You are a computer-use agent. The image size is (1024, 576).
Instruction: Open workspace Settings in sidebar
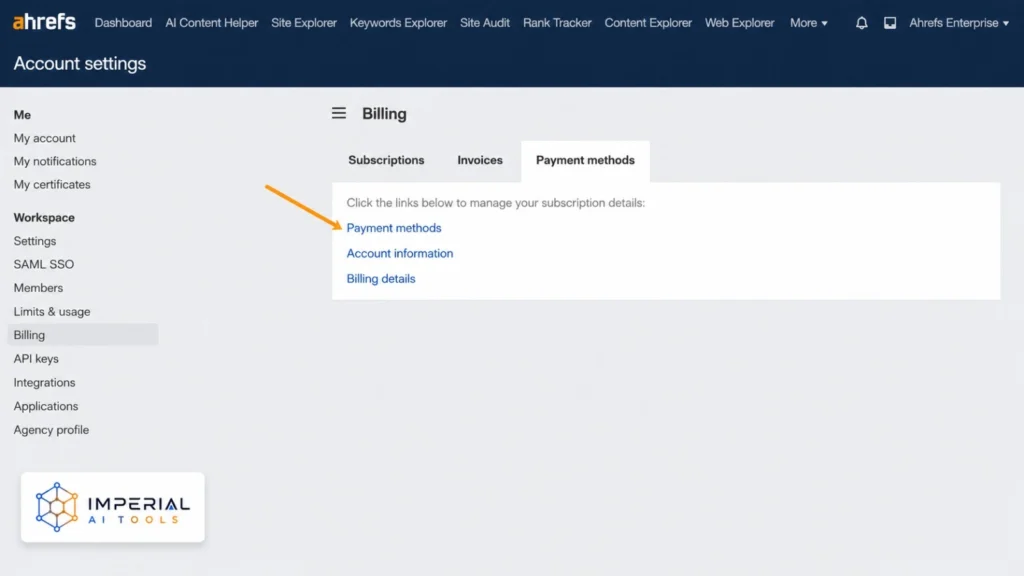35,241
